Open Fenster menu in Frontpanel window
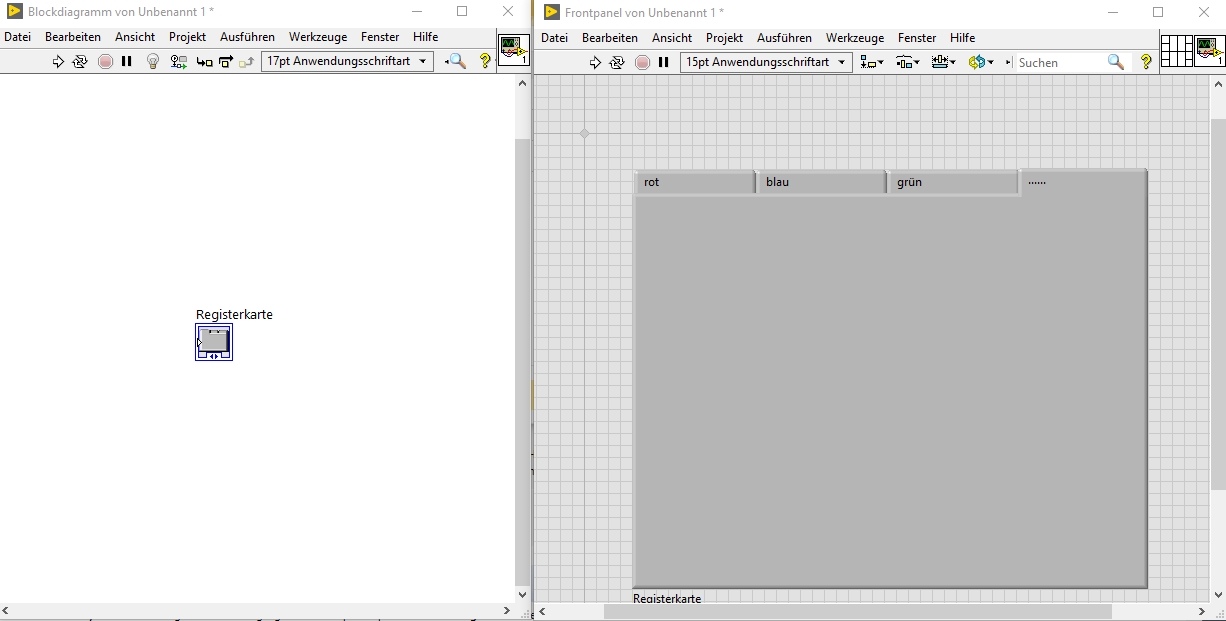 point(917,38)
